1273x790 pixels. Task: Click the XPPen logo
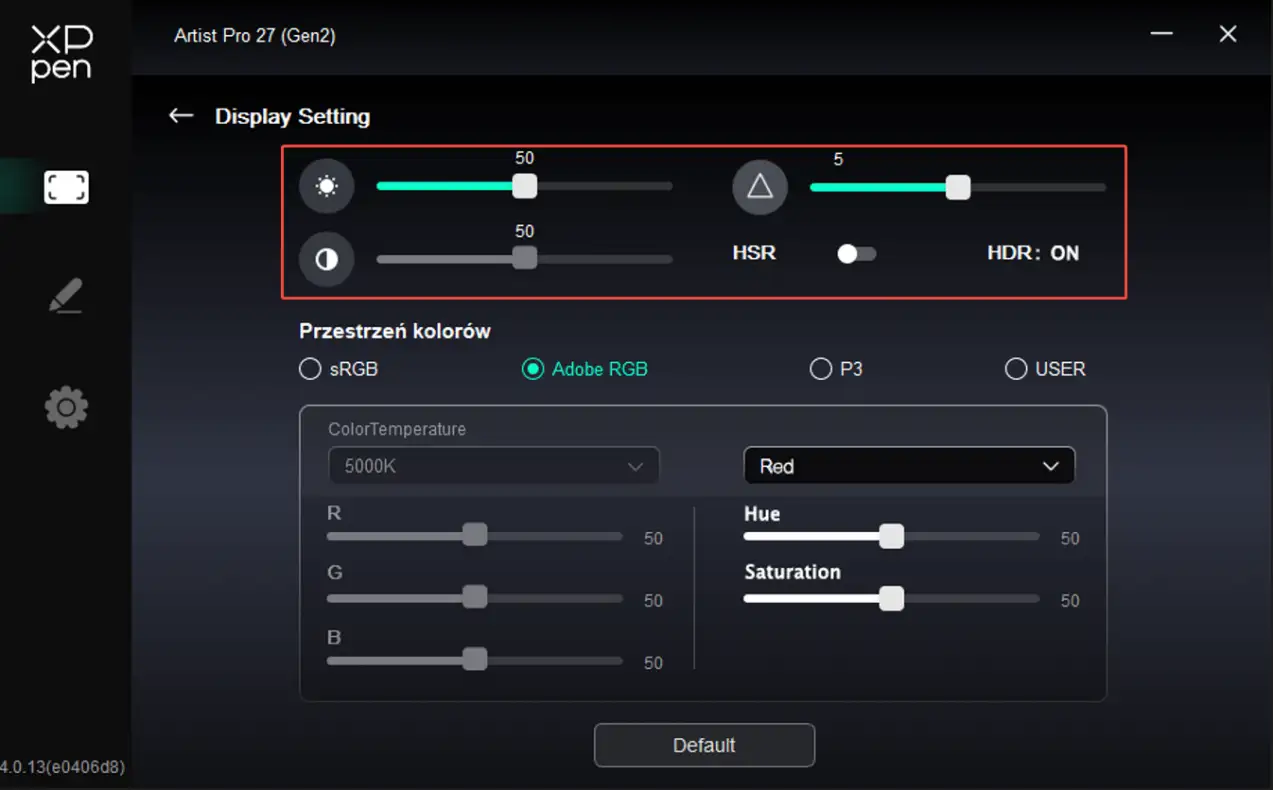point(61,53)
